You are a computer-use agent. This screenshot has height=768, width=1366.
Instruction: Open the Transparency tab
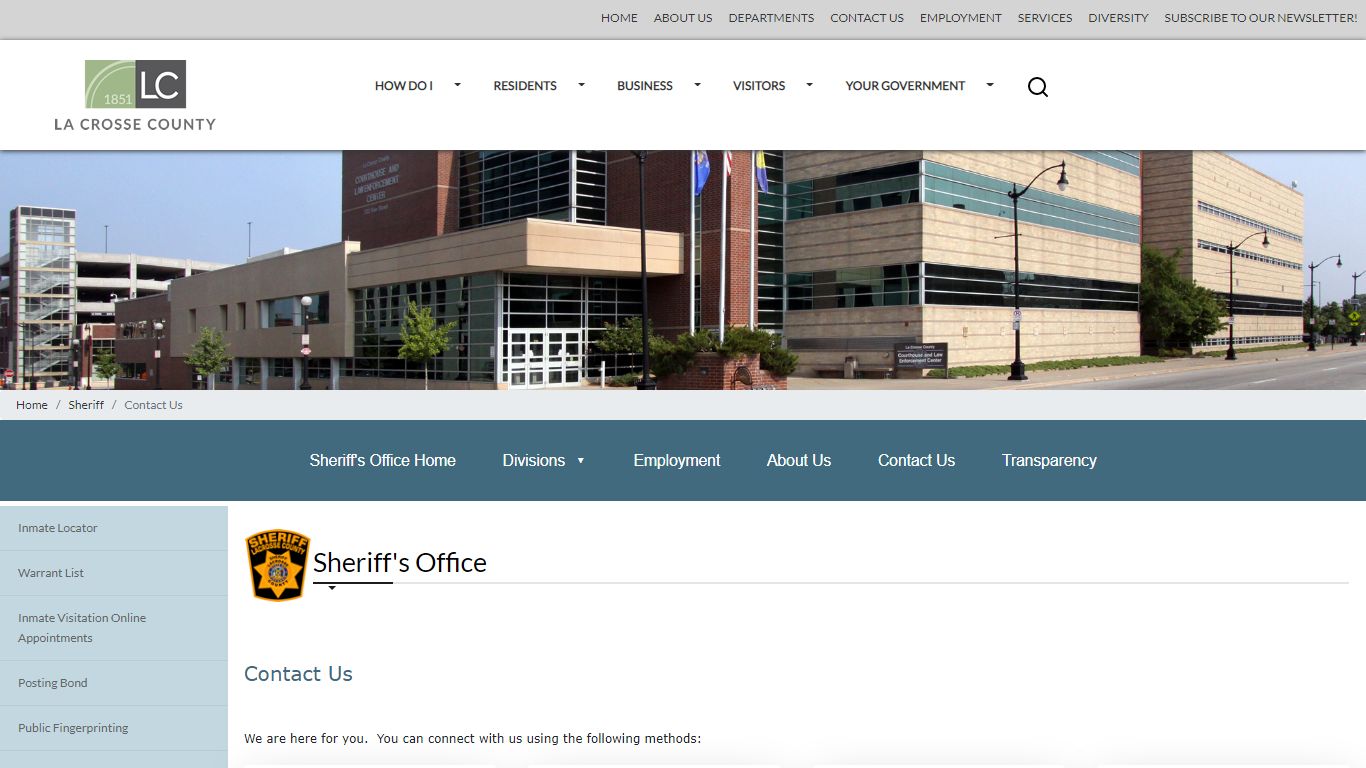pos(1049,461)
